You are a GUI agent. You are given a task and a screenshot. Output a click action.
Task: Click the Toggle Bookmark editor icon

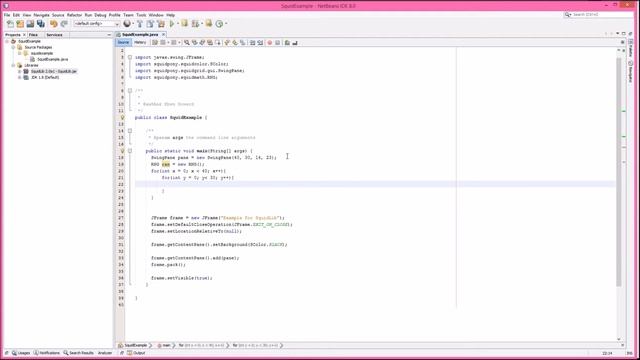coord(243,42)
